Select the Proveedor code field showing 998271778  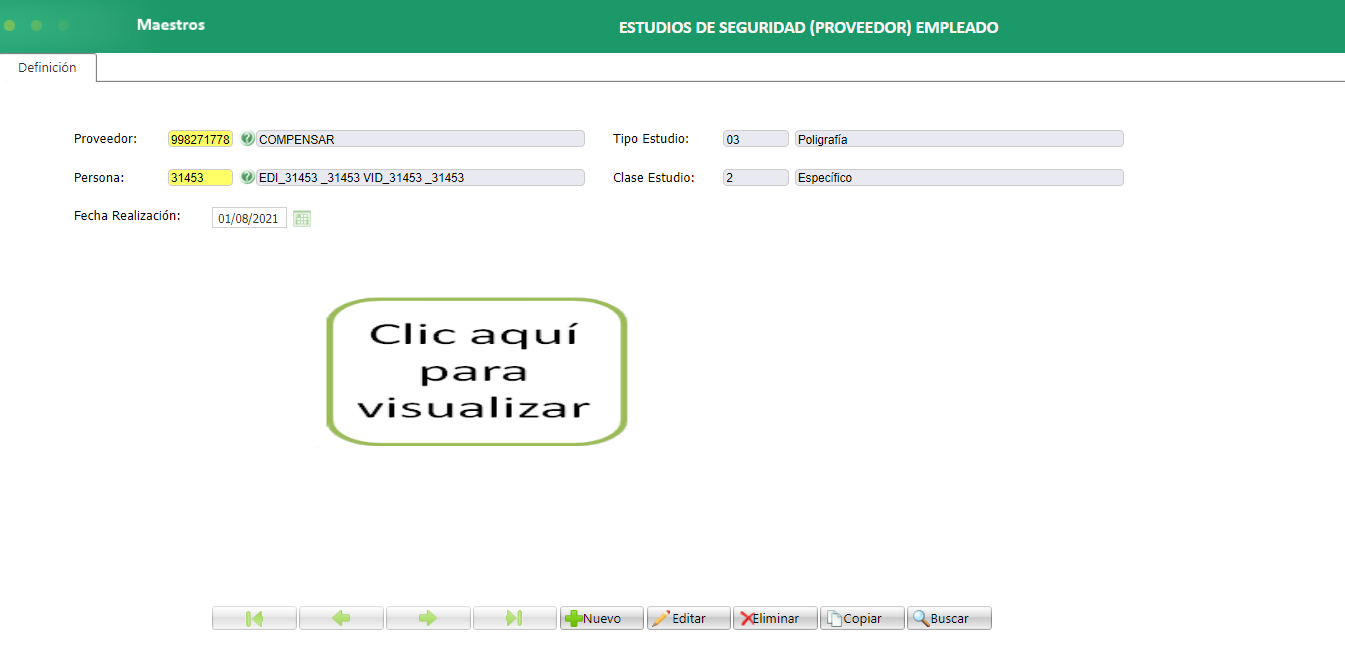pos(200,138)
